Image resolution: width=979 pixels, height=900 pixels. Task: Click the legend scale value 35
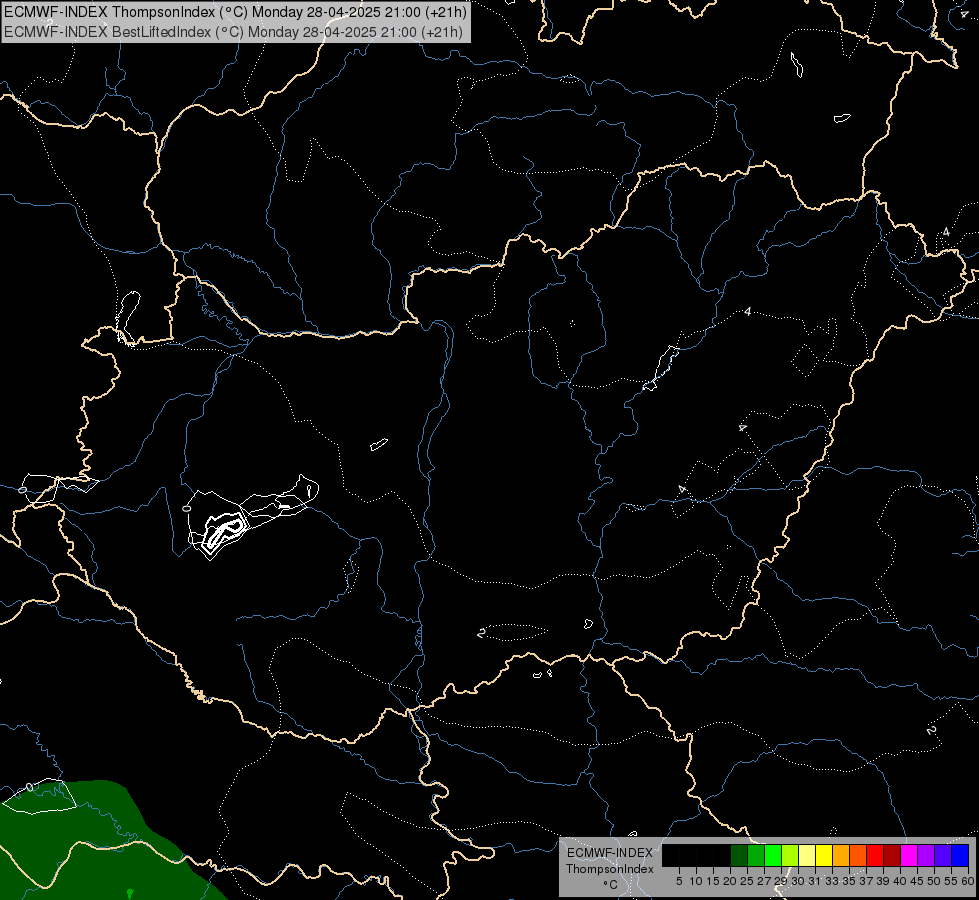point(849,881)
